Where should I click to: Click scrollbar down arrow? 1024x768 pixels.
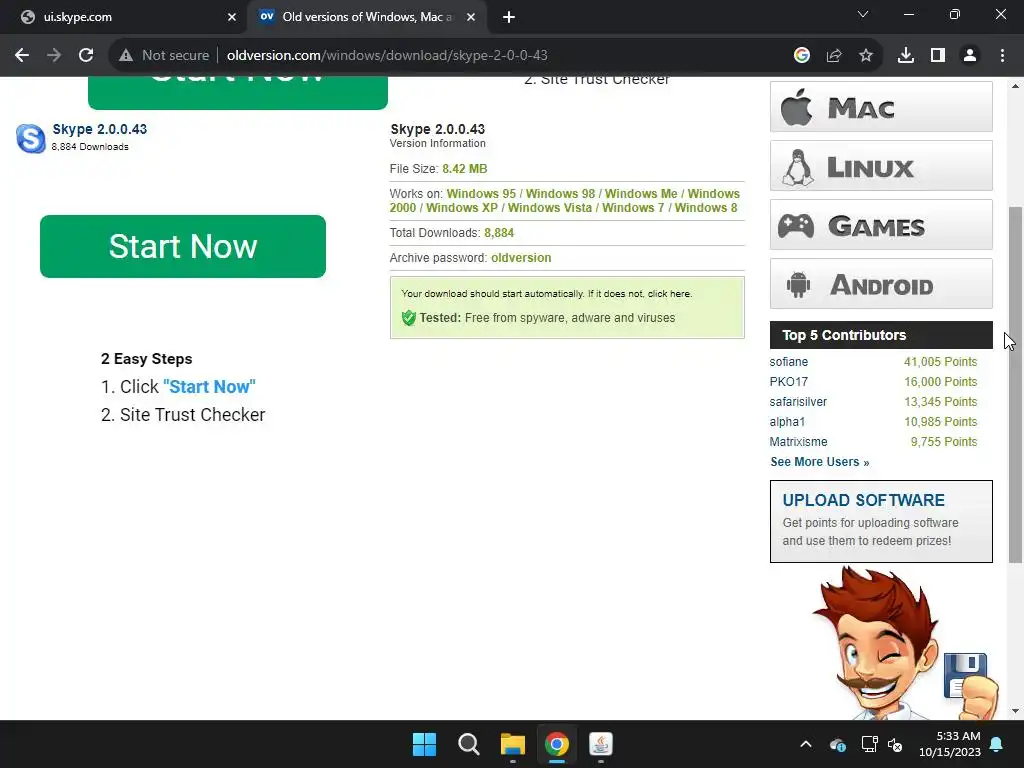click(x=1016, y=711)
